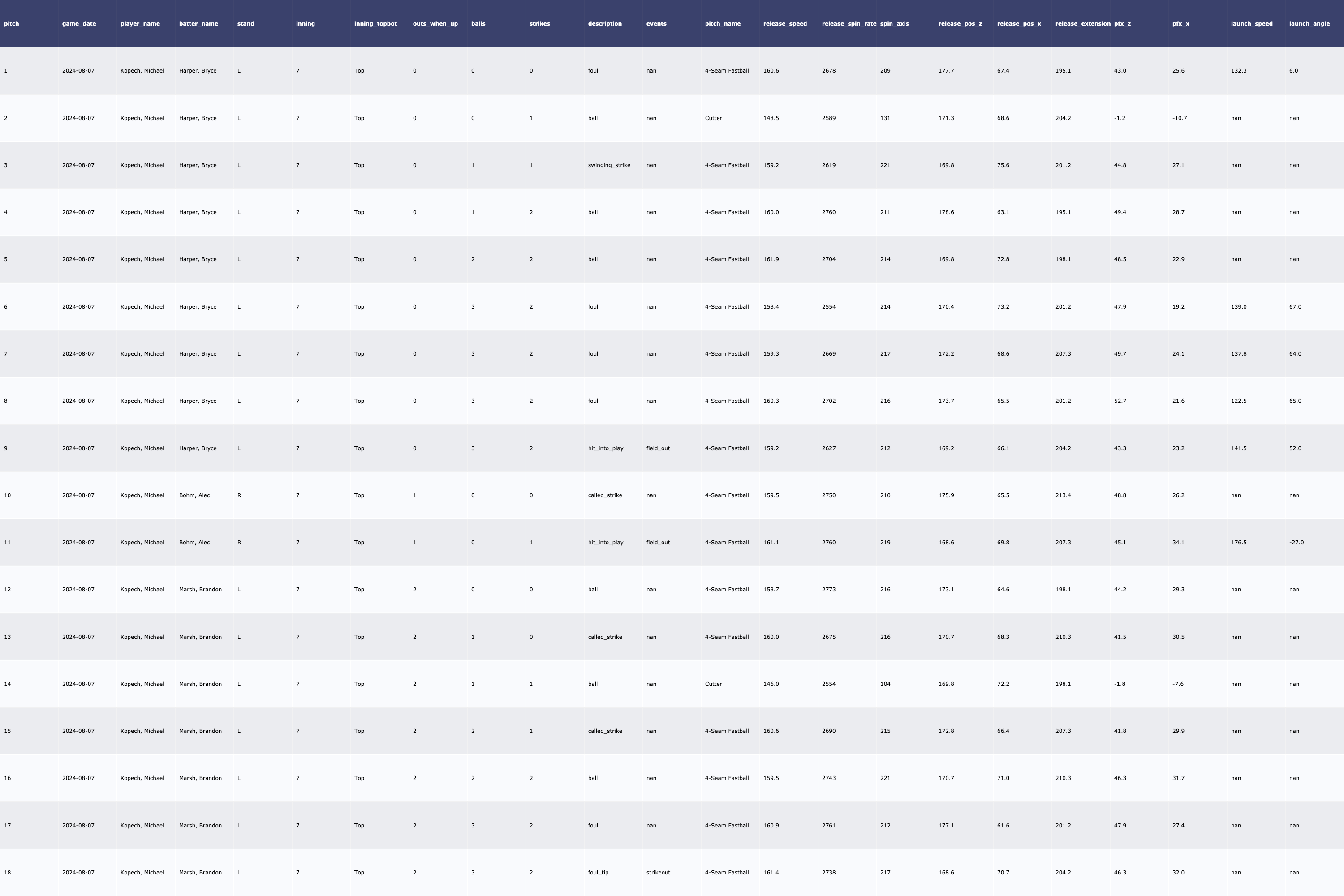Select the swinging_strike description cell
Viewport: 1344px width, 896px height.
(608, 165)
